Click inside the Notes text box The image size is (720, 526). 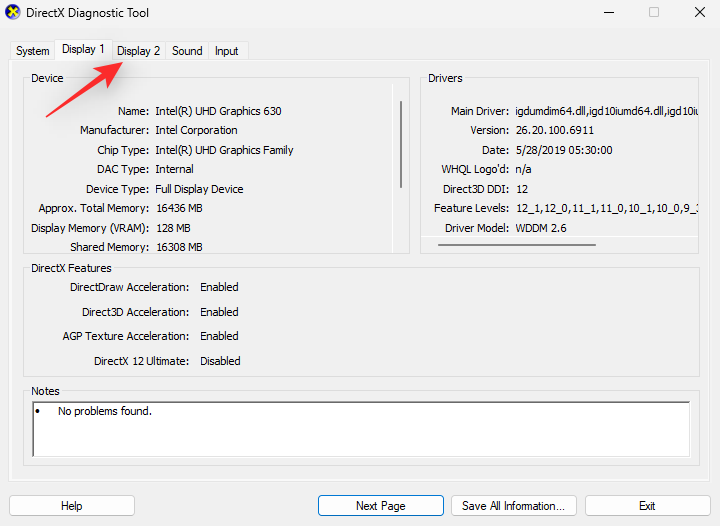[x=361, y=429]
